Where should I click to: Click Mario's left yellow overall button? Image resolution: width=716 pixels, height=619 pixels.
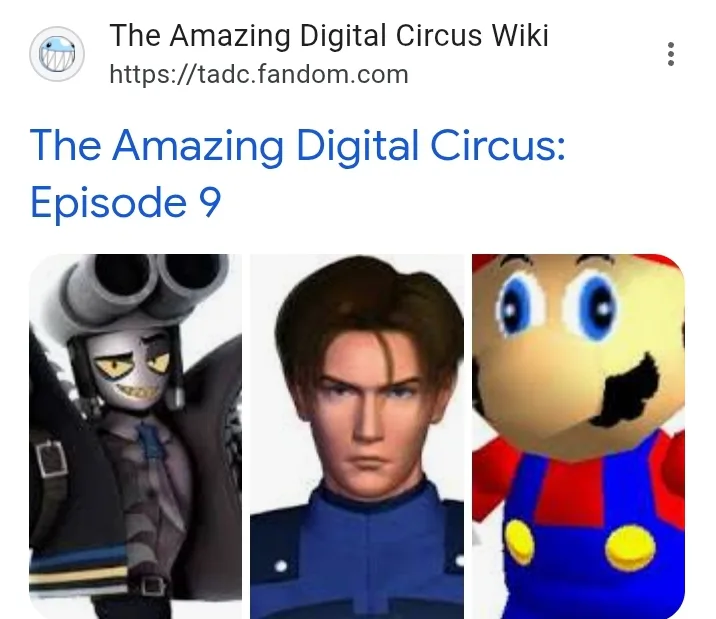pyautogui.click(x=519, y=542)
